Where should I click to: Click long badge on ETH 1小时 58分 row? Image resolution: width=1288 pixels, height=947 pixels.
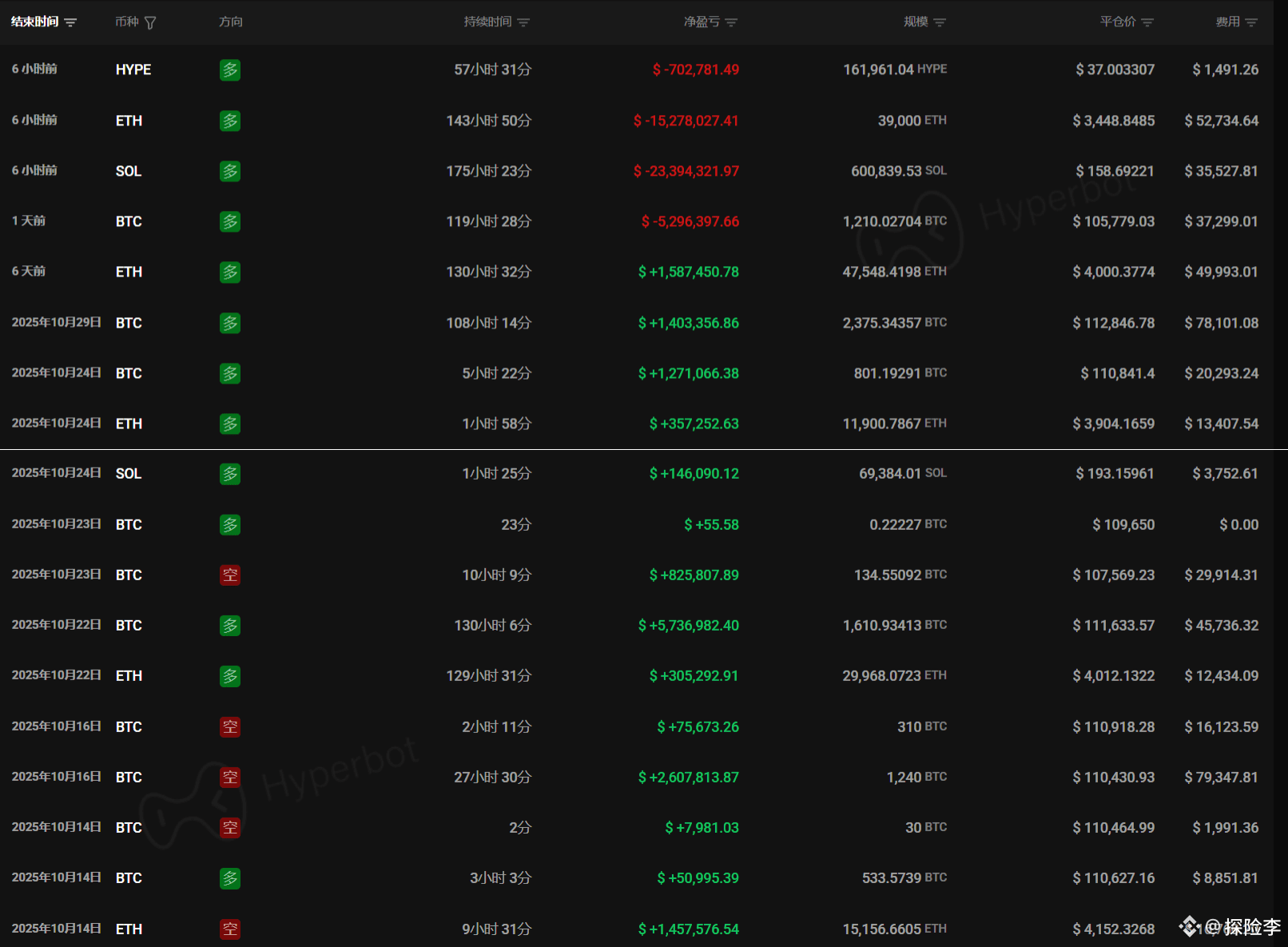(230, 424)
